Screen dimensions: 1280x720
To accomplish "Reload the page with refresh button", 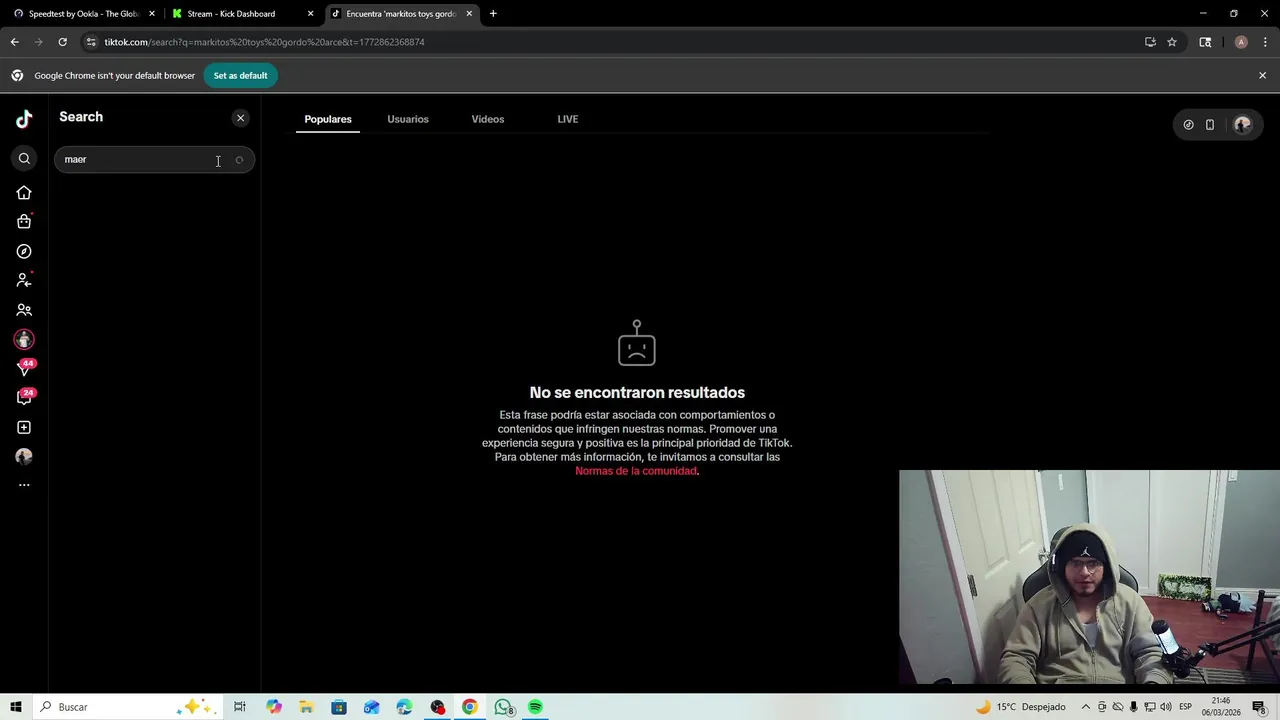I will click(62, 42).
